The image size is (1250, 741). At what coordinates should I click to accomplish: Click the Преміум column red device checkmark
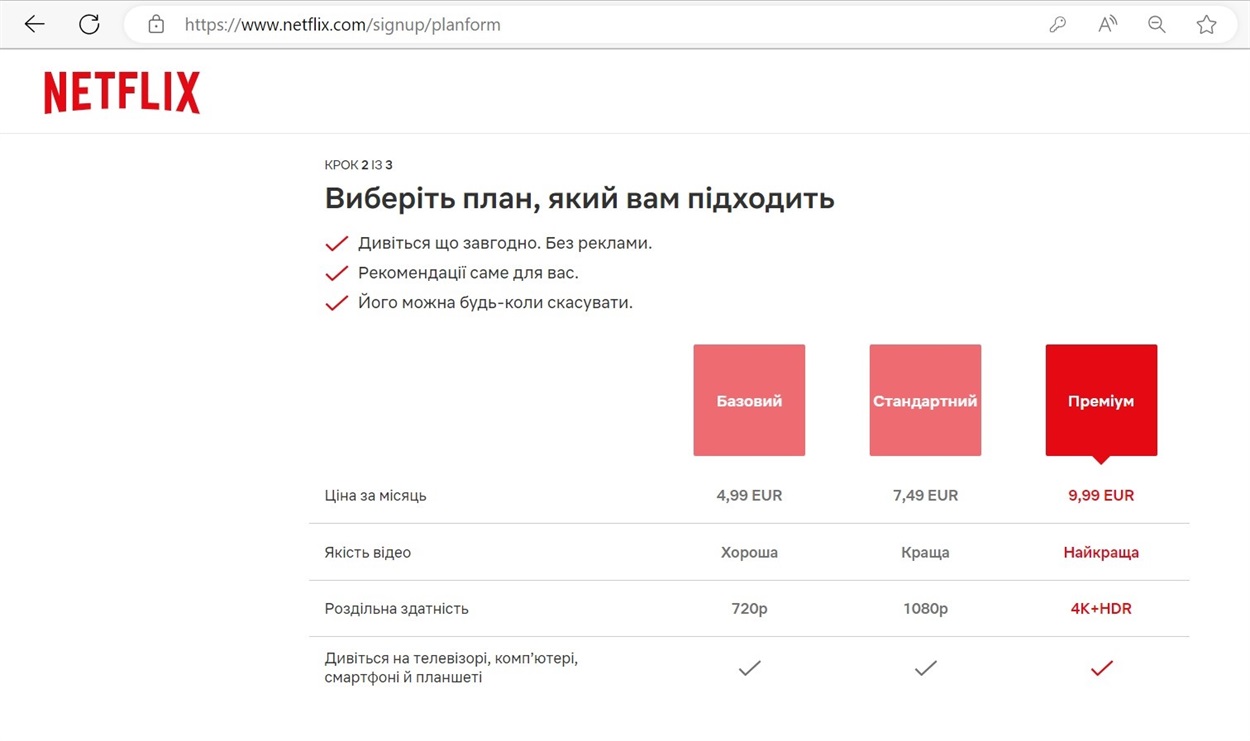coord(1101,668)
